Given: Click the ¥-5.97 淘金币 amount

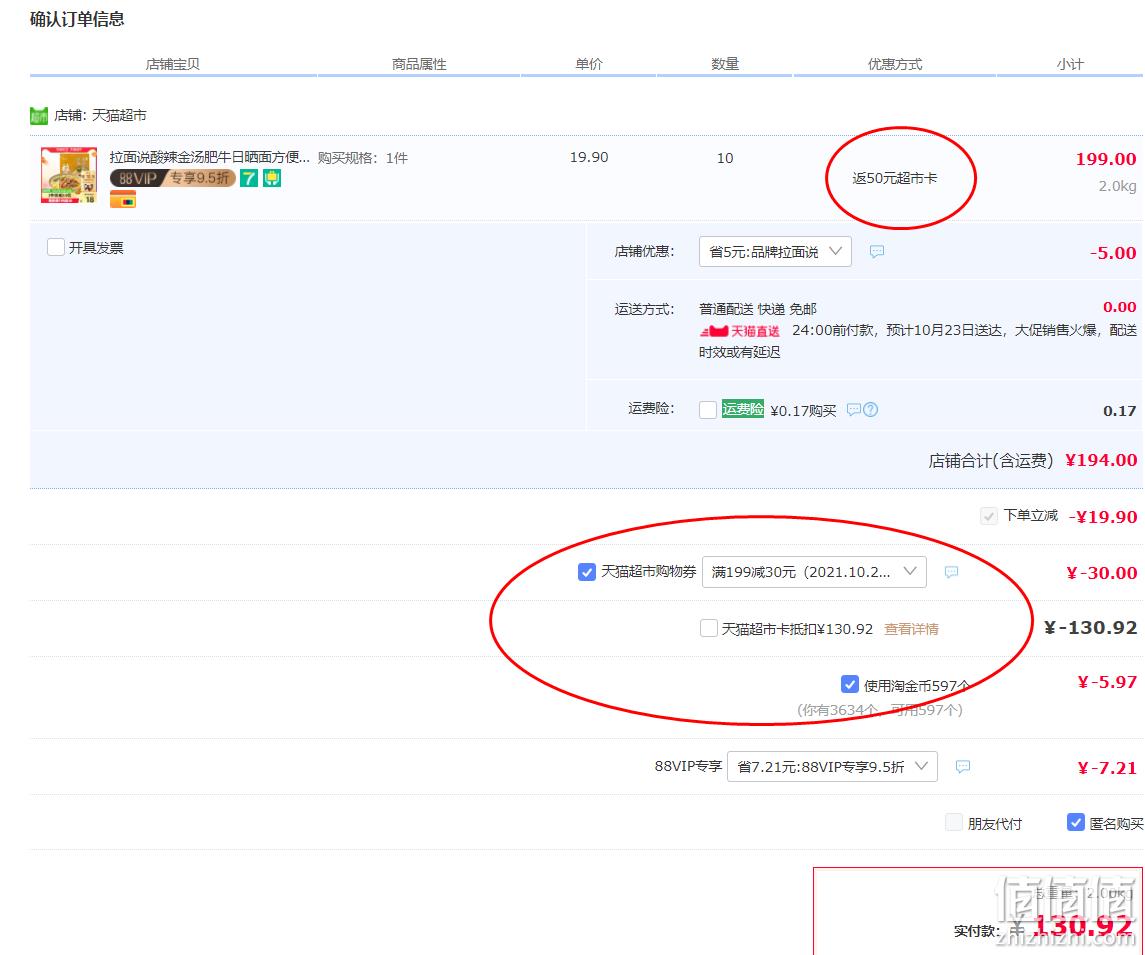Looking at the screenshot, I should [x=1107, y=682].
